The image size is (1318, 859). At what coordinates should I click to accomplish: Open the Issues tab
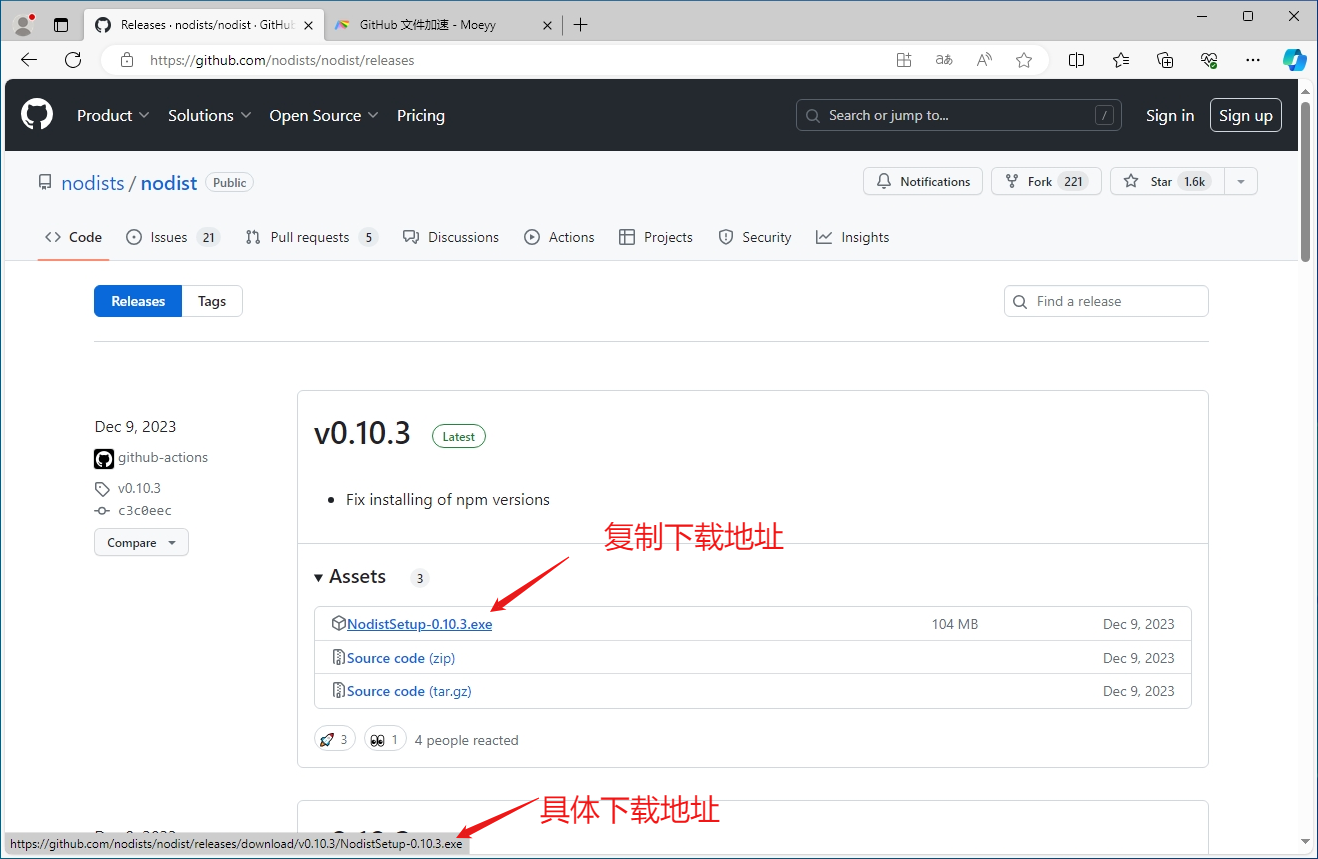click(x=173, y=237)
